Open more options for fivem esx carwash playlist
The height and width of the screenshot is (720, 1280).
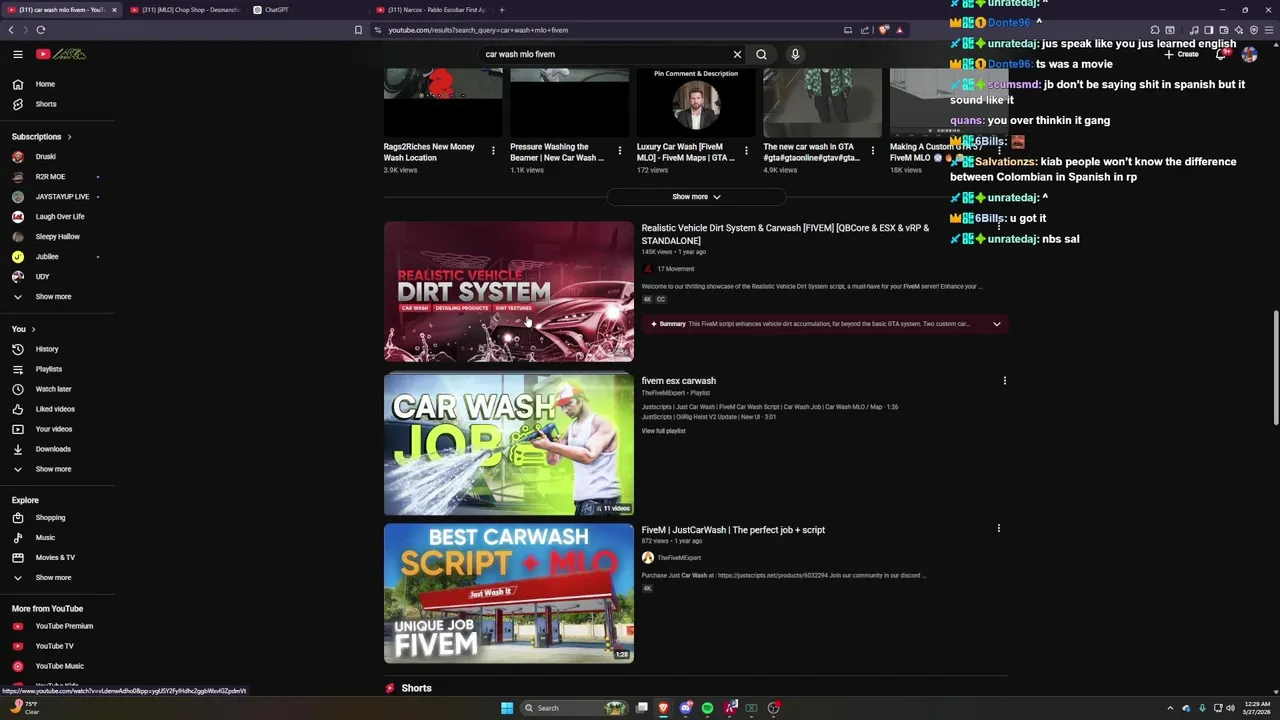pos(1004,380)
